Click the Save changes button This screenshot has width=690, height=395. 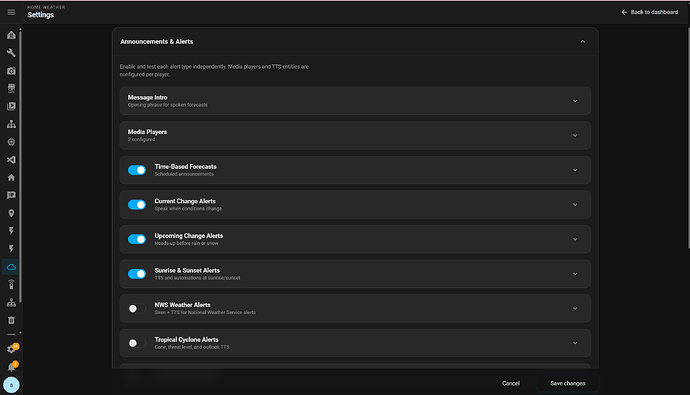[568, 383]
